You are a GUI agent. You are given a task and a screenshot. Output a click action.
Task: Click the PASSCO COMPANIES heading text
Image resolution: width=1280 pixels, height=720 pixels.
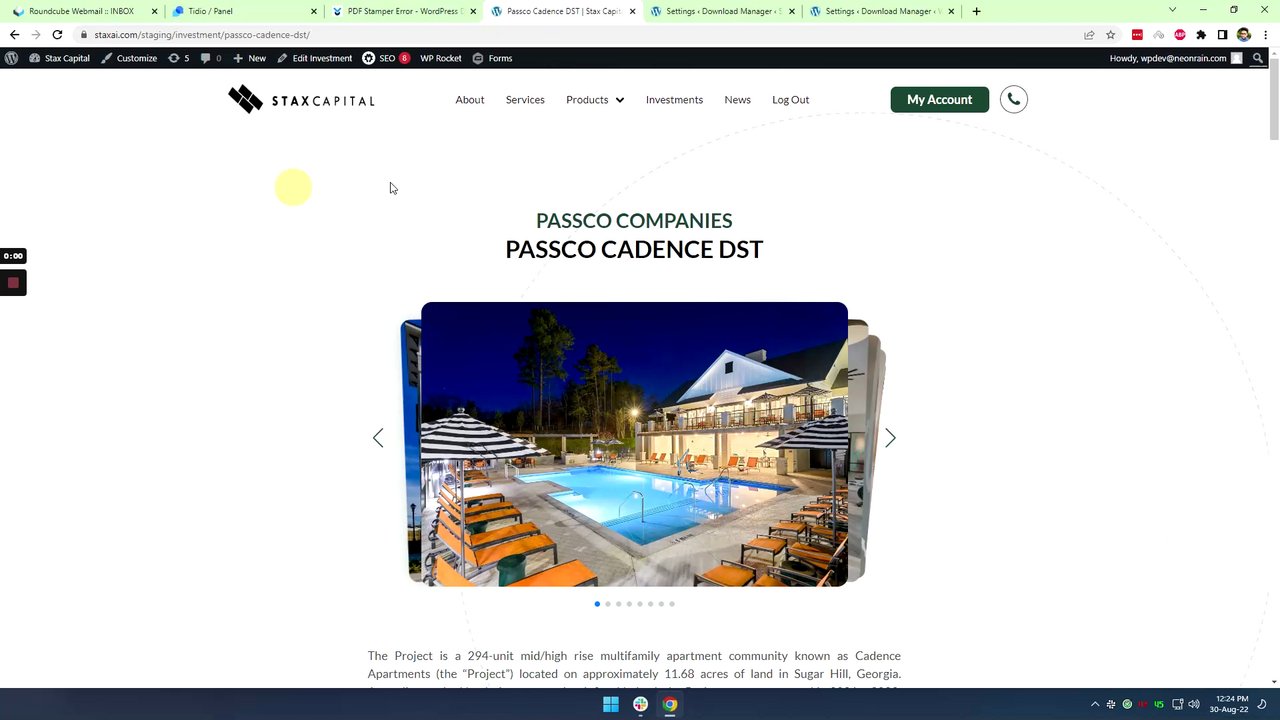pos(634,220)
